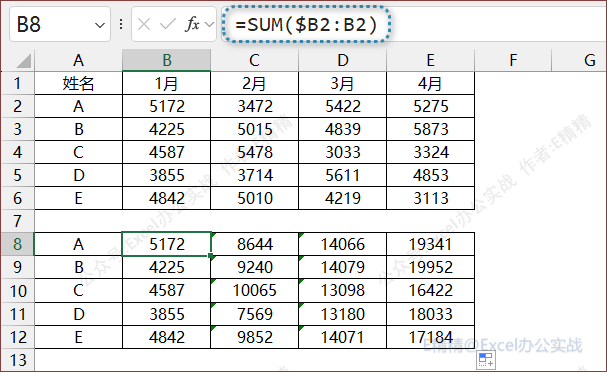Select row 12 header
607x372 pixels.
coord(17,337)
